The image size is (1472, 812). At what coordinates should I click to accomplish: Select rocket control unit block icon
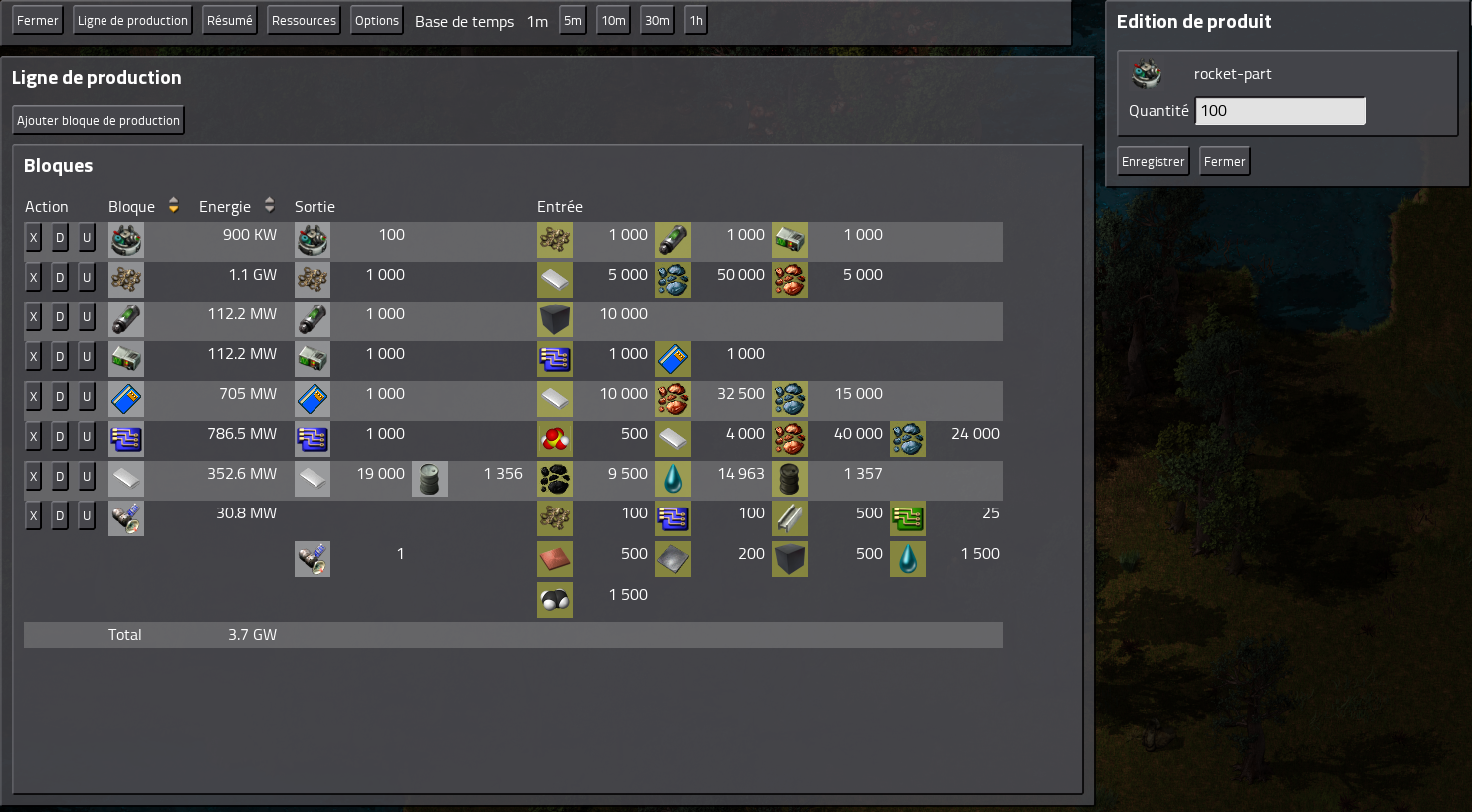pyautogui.click(x=126, y=359)
